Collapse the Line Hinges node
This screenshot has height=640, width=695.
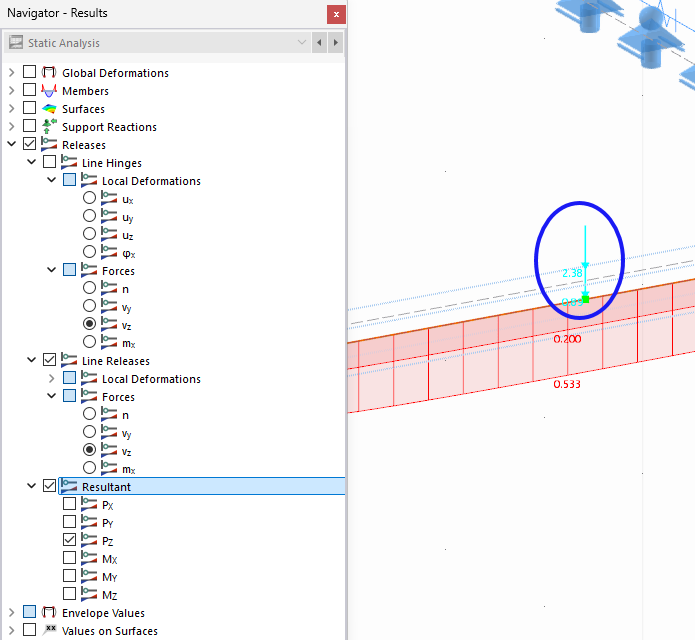click(x=32, y=162)
